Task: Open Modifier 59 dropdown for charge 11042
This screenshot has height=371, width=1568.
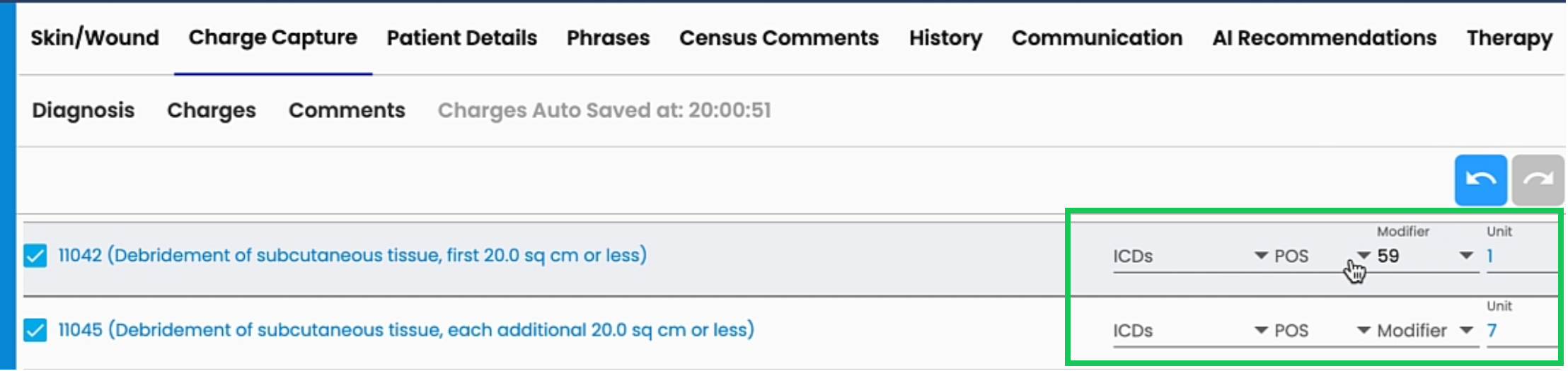Action: [1424, 257]
